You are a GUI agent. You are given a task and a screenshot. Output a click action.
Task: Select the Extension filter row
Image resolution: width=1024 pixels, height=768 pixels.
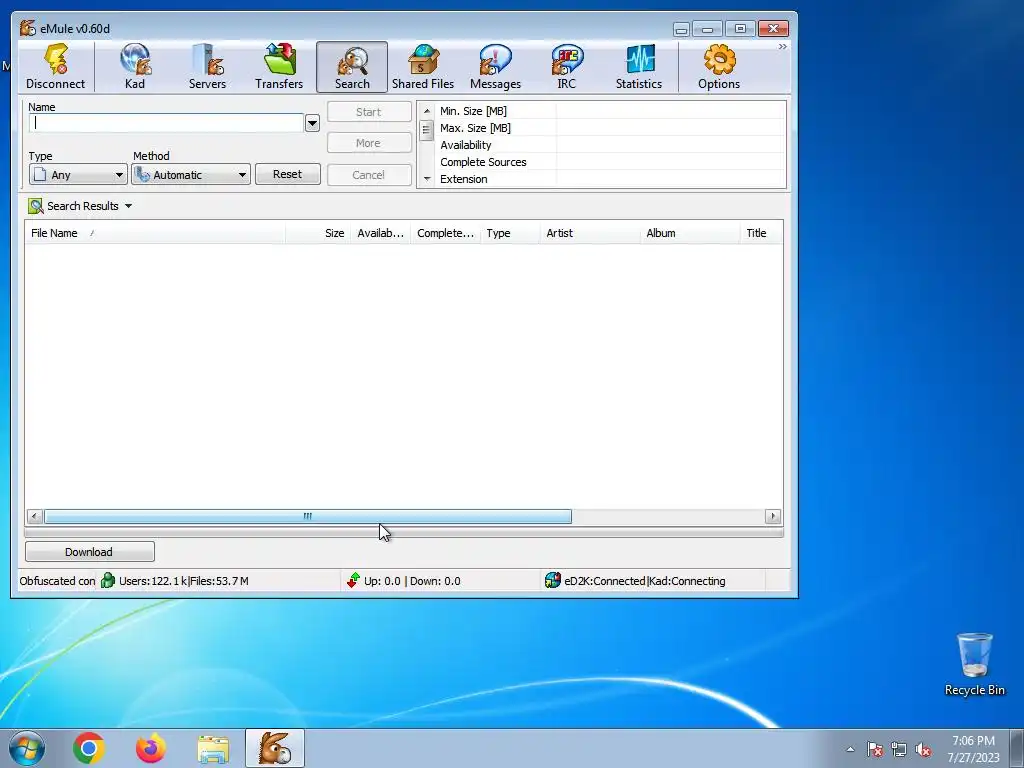tap(610, 179)
